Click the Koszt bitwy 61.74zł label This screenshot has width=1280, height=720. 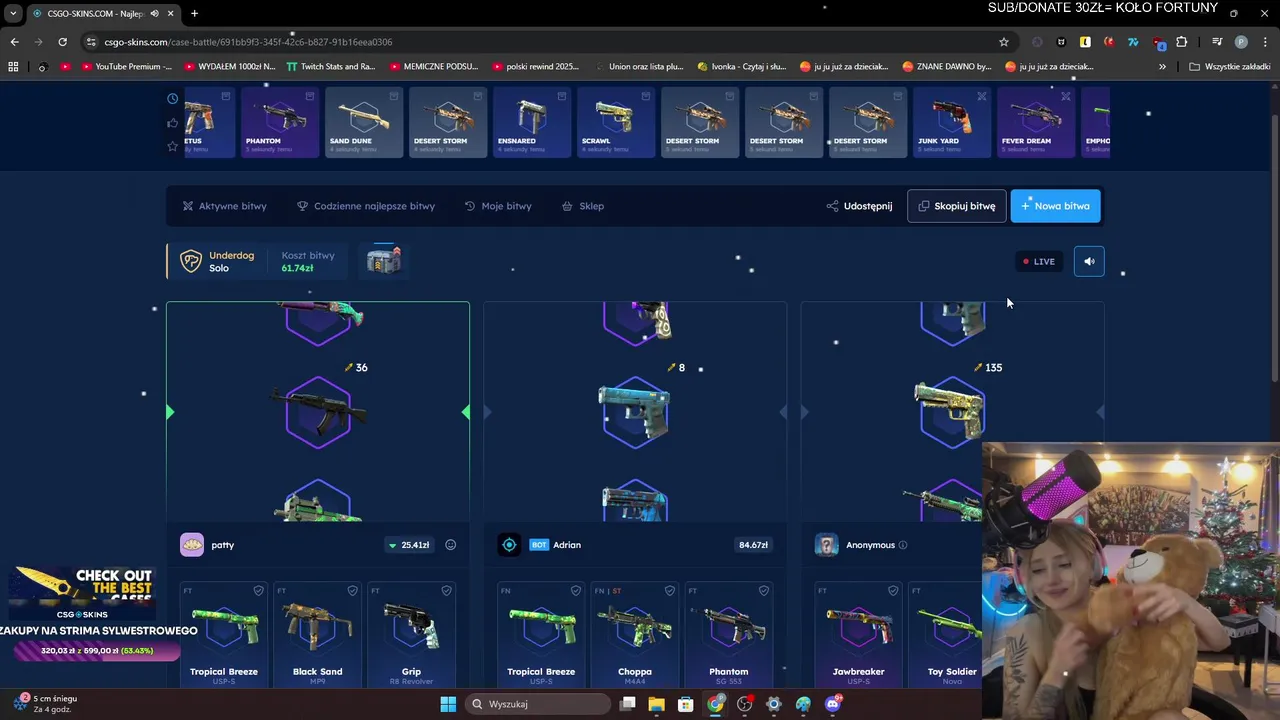tap(308, 261)
